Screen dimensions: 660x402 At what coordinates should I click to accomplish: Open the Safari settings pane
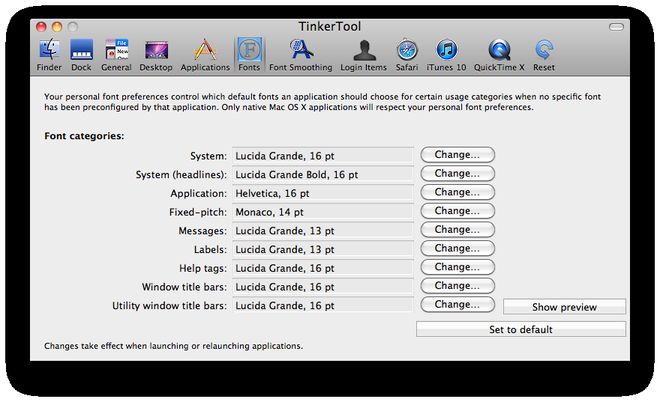tap(407, 54)
